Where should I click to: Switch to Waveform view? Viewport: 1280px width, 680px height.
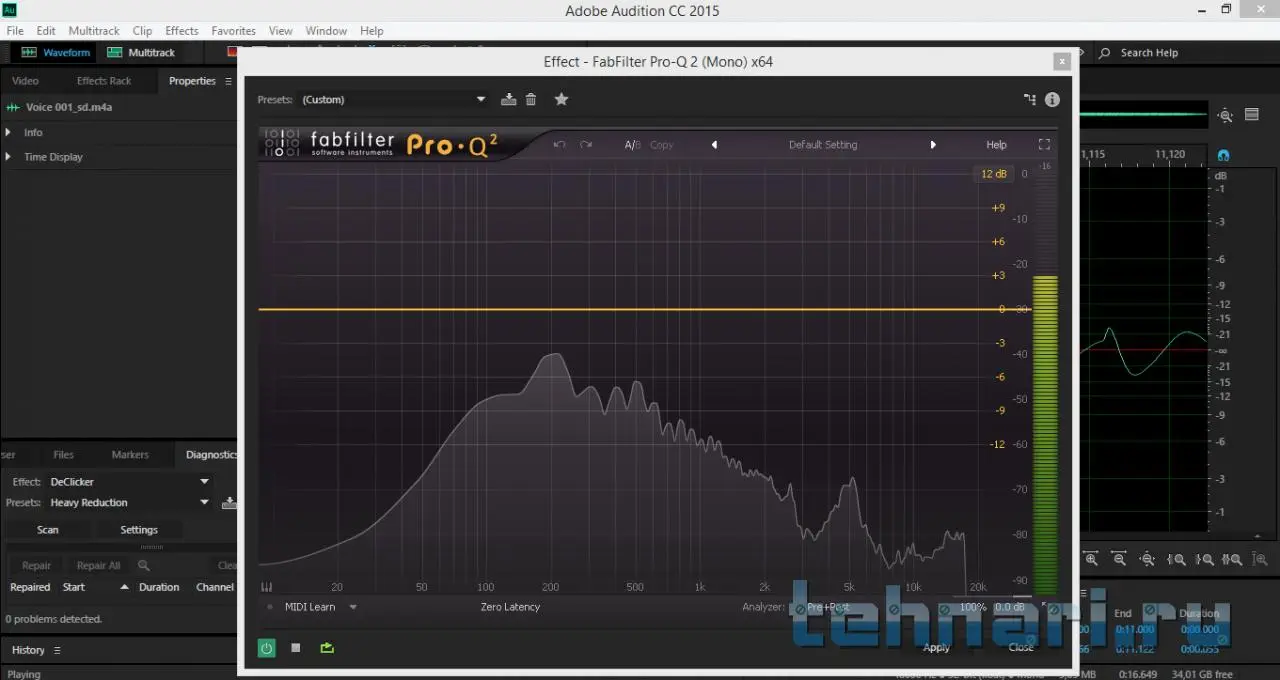click(x=56, y=52)
